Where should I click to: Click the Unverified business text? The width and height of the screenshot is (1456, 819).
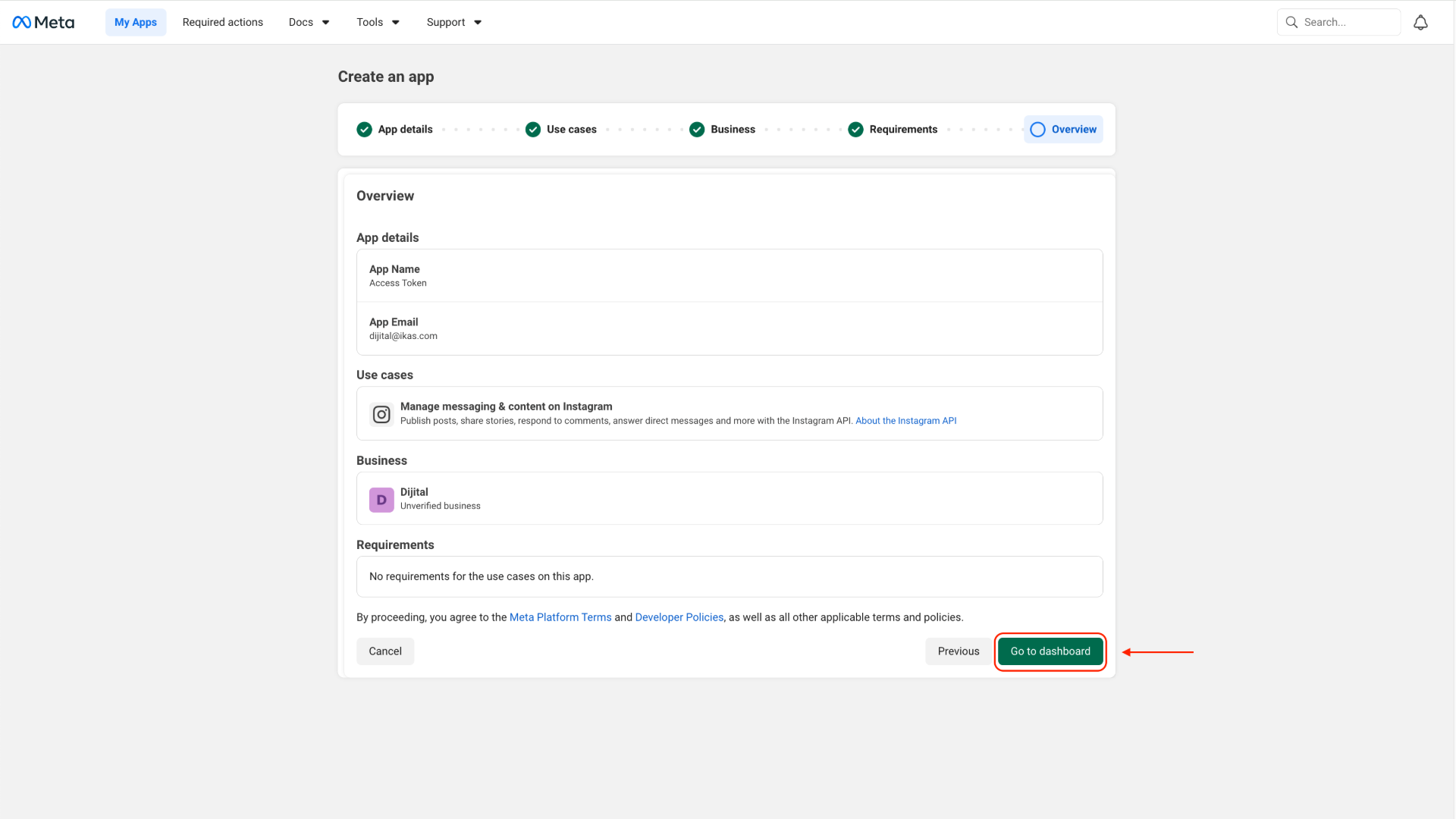coord(441,506)
